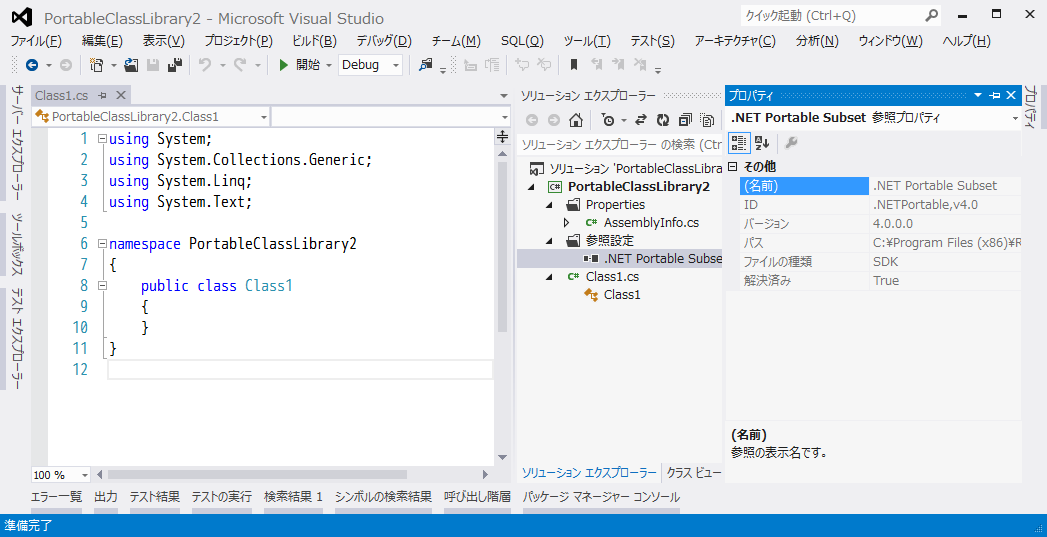Open the 出力 output tab

[x=106, y=497]
